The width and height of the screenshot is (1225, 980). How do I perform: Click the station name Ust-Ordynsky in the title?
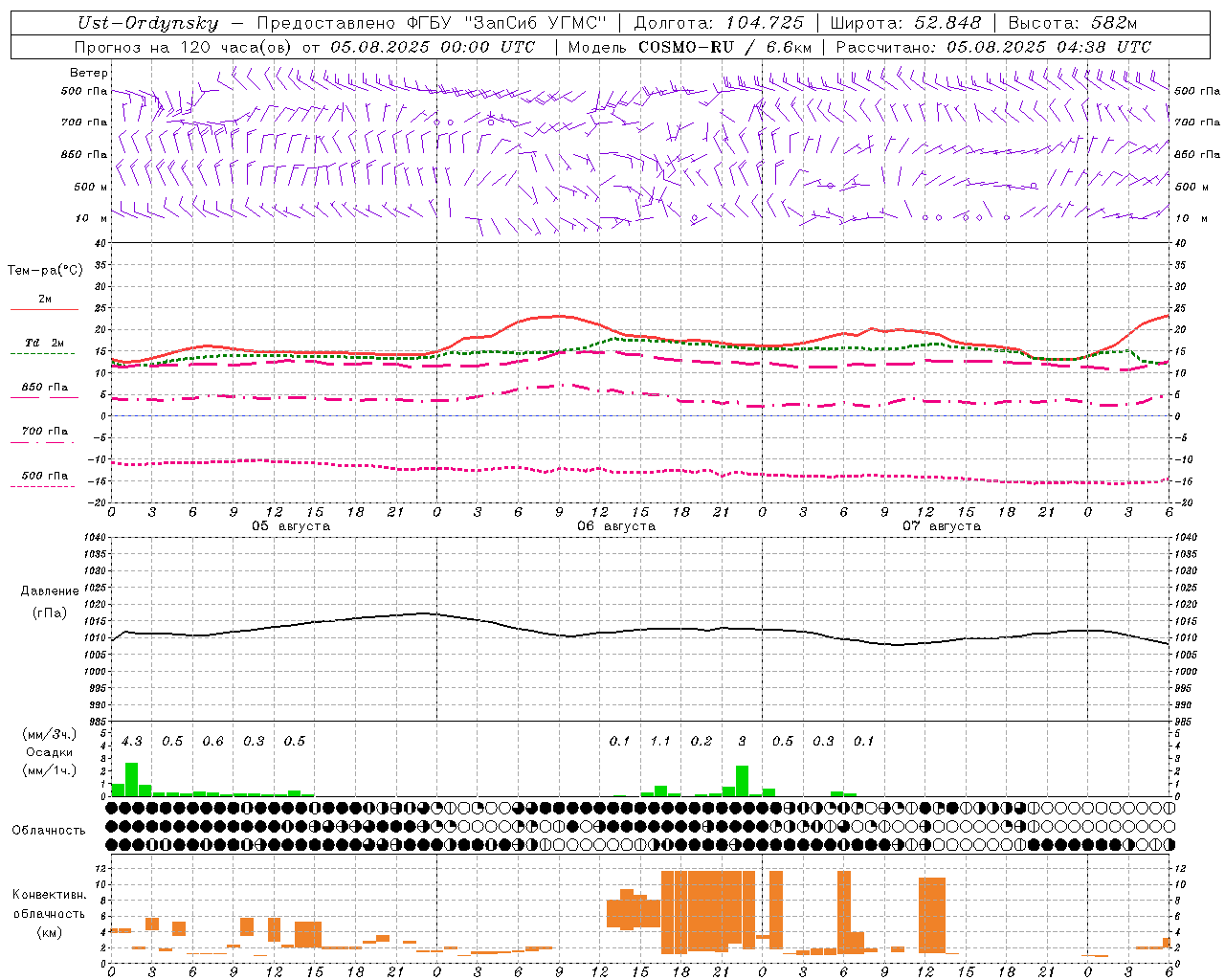pyautogui.click(x=147, y=23)
